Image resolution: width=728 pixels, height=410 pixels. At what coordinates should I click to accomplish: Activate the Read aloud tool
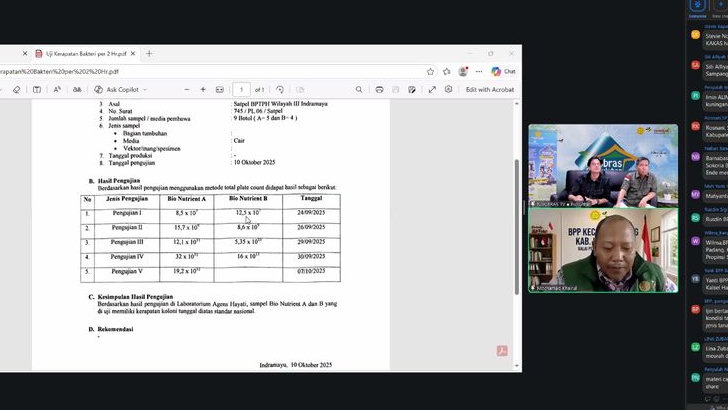point(57,90)
